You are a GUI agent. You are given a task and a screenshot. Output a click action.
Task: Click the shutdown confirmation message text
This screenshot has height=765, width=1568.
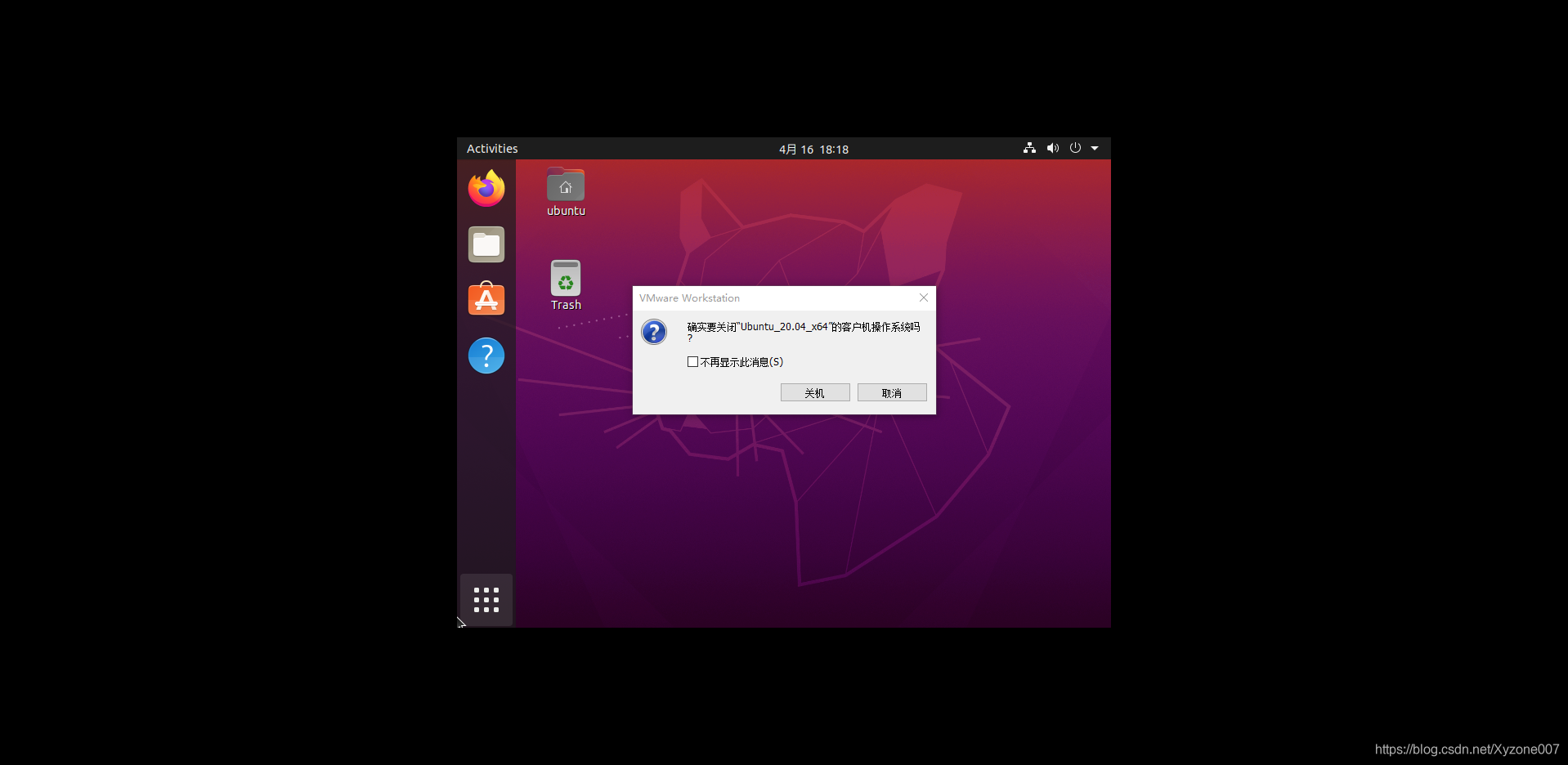[804, 331]
